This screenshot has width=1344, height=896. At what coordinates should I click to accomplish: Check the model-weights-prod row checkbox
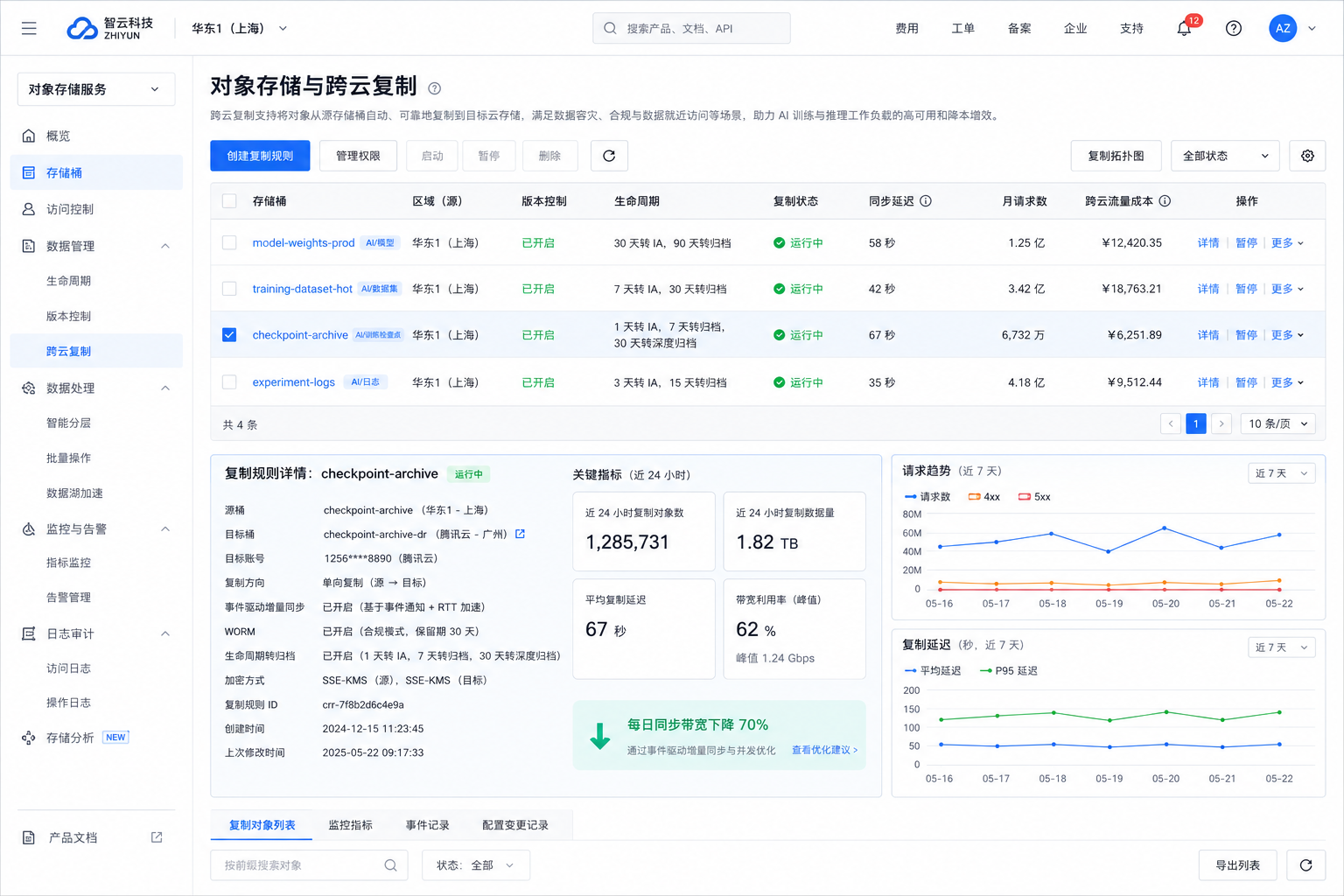pos(229,242)
